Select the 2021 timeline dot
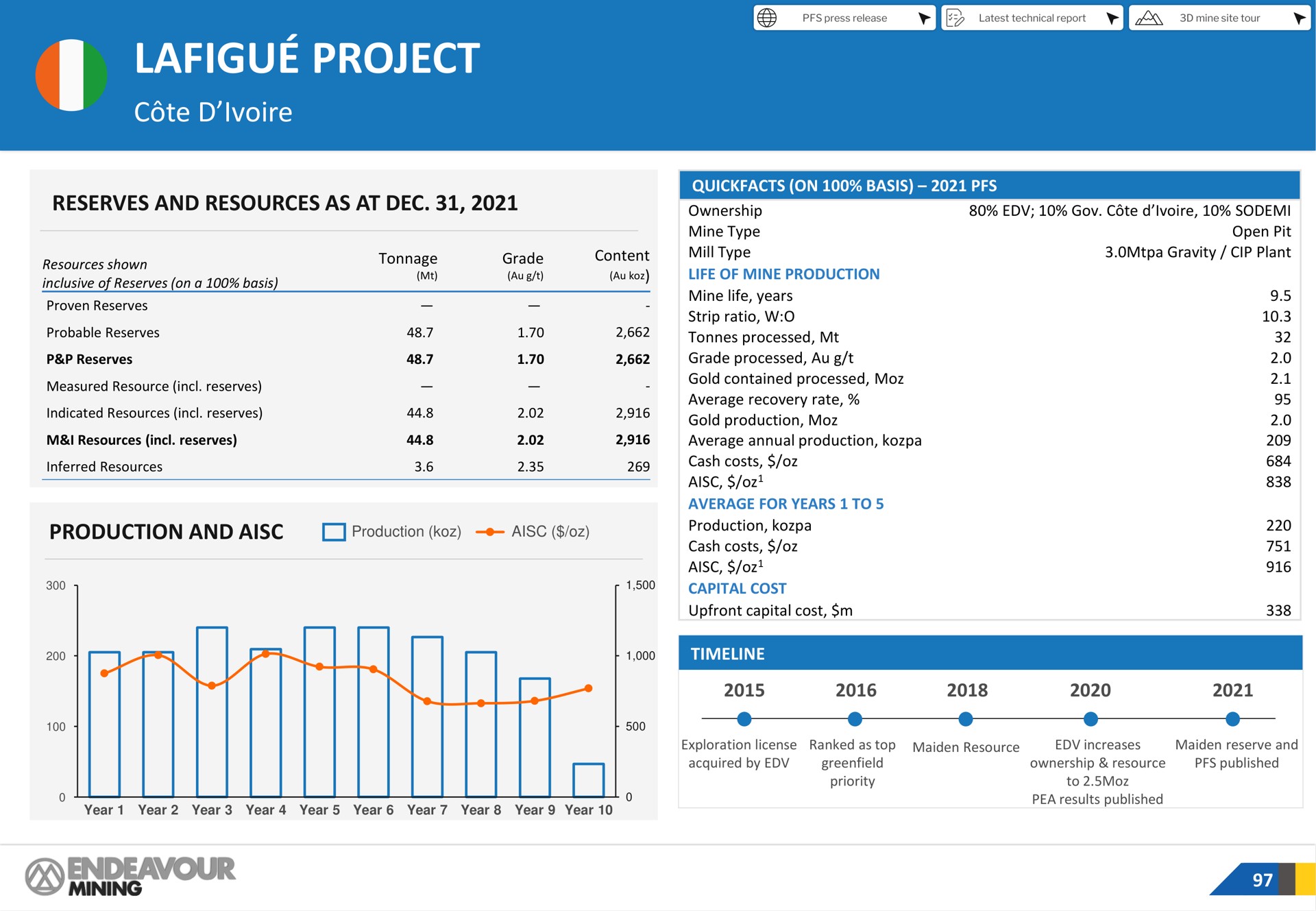This screenshot has width=1316, height=911. (1232, 719)
